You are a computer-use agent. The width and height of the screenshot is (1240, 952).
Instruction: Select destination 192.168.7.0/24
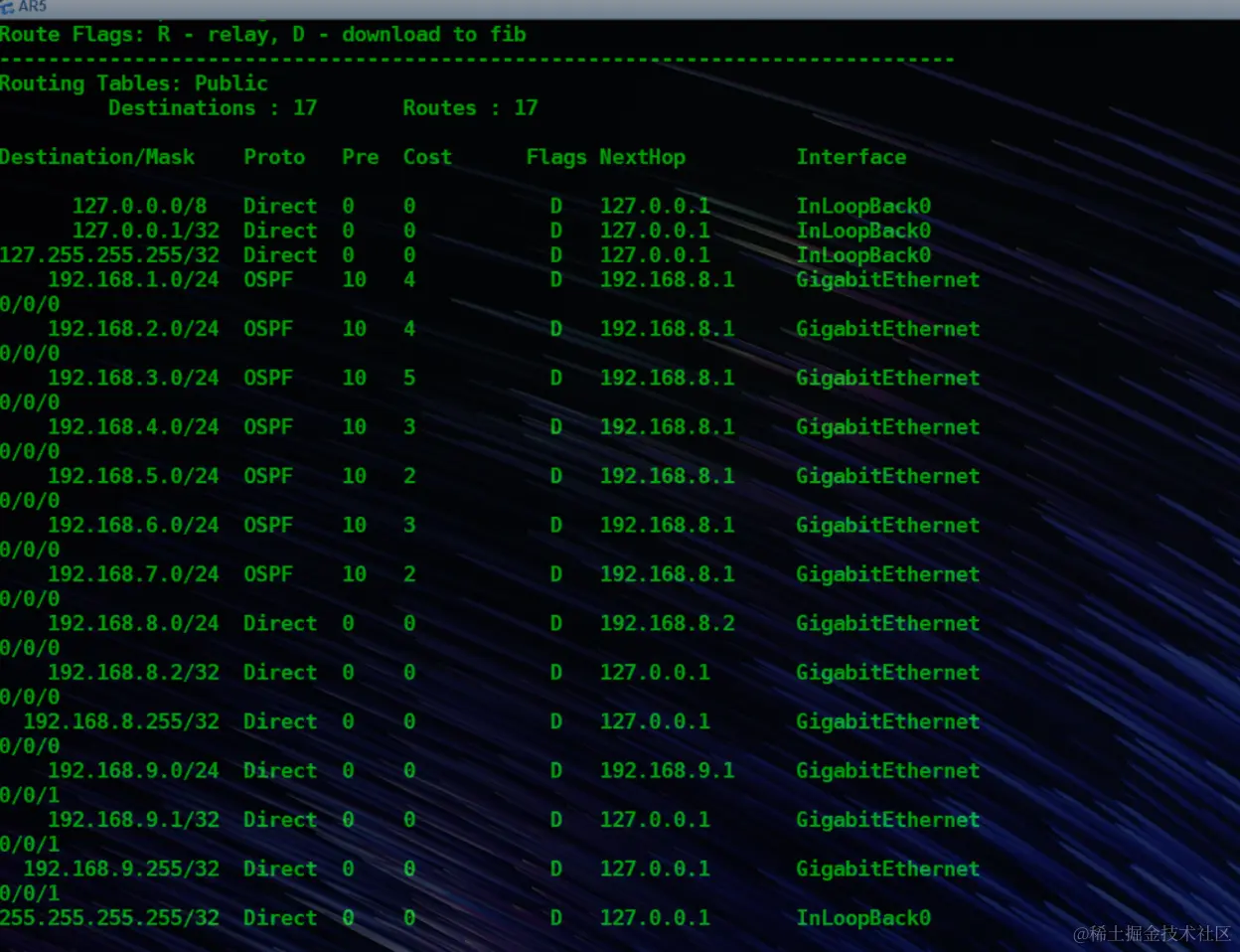[134, 574]
